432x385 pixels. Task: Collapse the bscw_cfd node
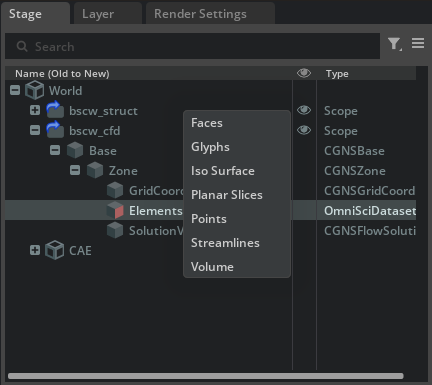pyautogui.click(x=35, y=130)
